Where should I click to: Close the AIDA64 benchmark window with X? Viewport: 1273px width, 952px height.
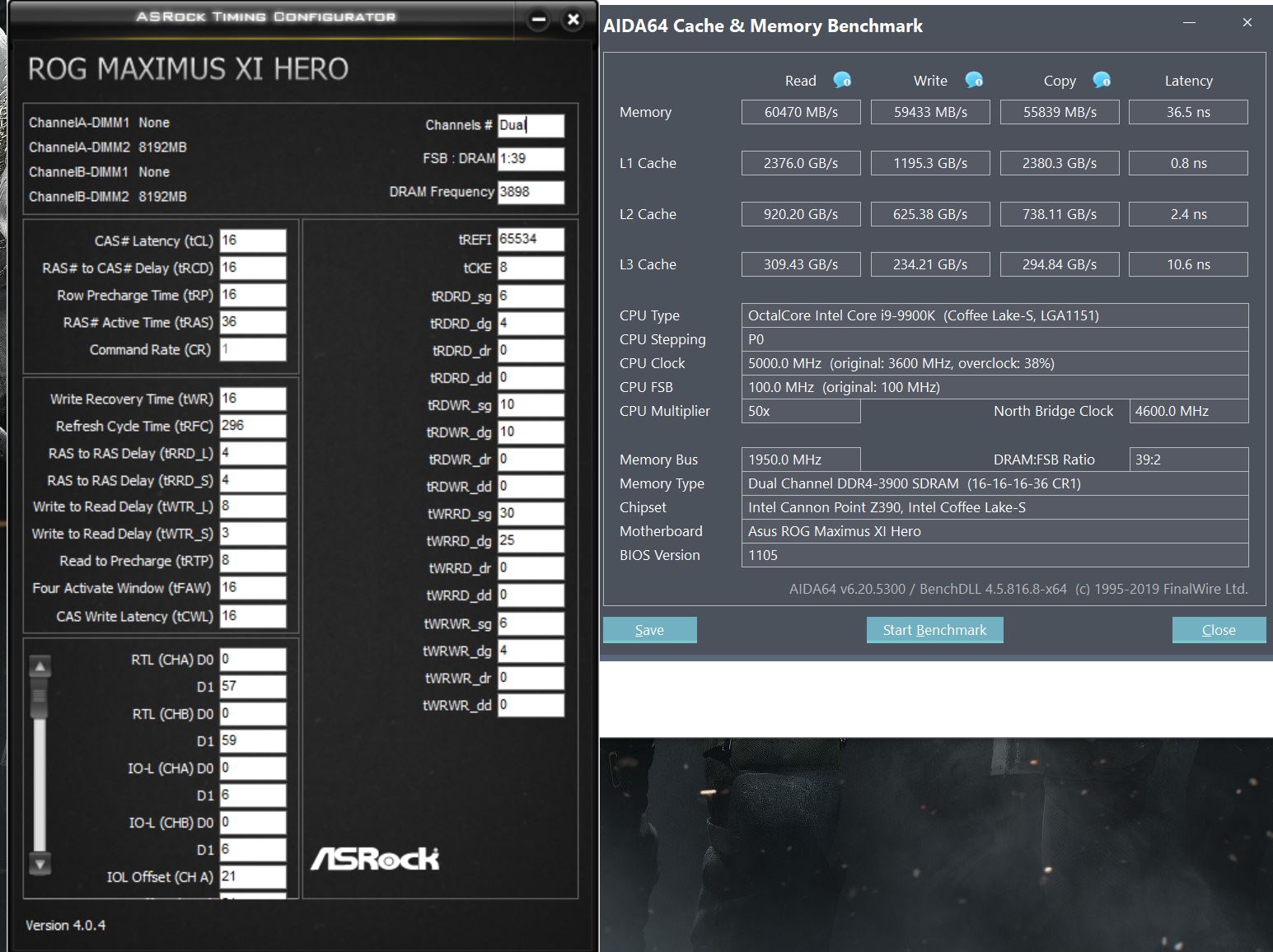pos(1247,23)
